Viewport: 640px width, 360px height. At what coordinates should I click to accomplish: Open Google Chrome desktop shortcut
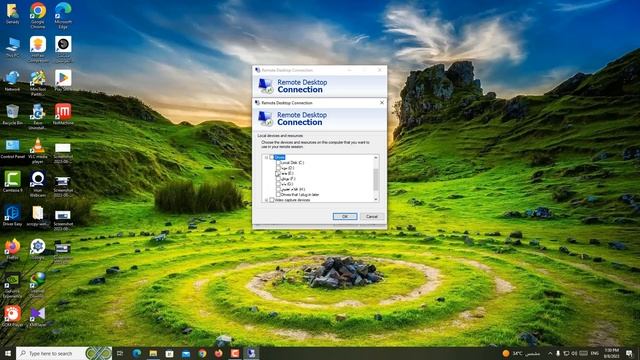(38, 15)
